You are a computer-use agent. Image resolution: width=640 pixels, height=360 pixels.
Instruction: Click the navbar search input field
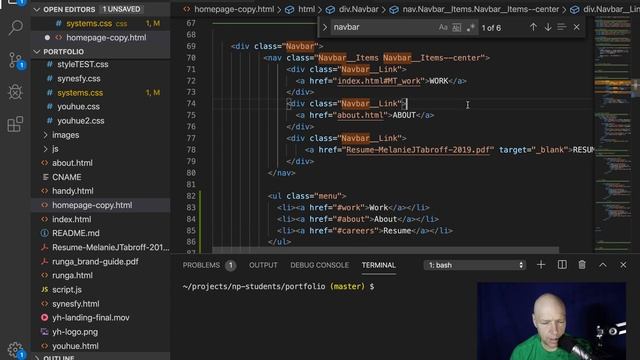coord(383,27)
